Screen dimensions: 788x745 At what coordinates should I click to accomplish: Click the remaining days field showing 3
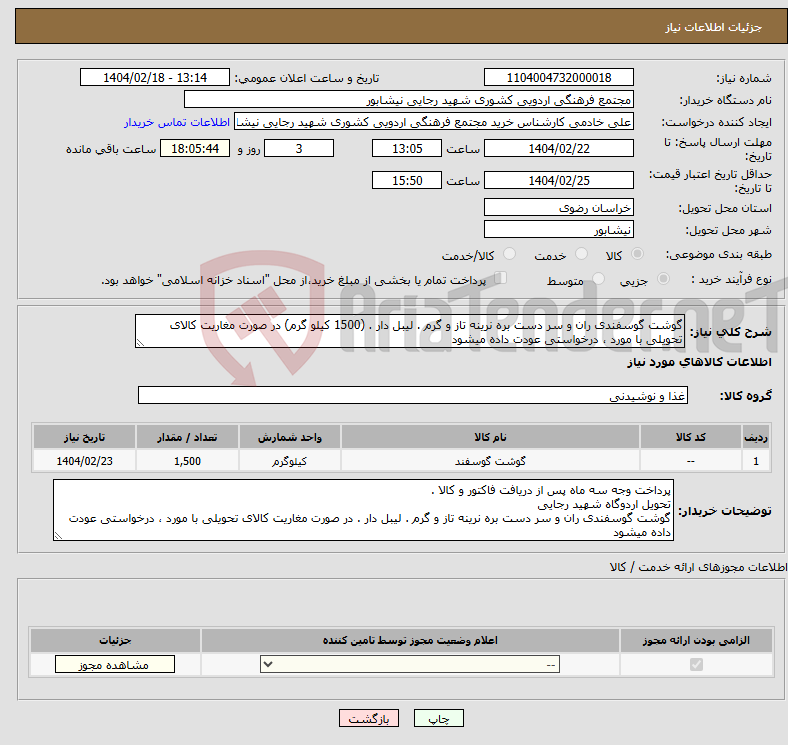(x=299, y=148)
